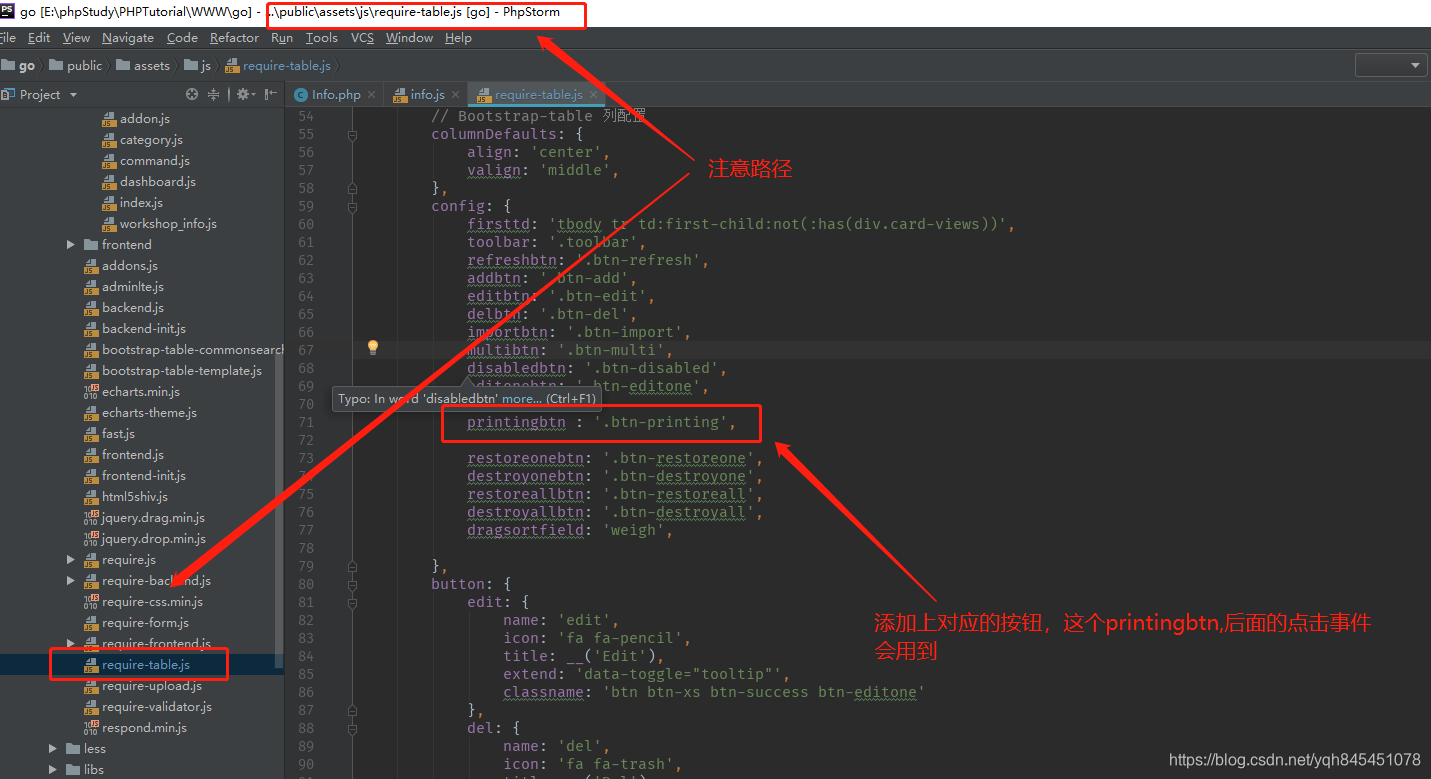Click the collapse all icon in Project panel
This screenshot has height=779, width=1431.
click(x=213, y=94)
